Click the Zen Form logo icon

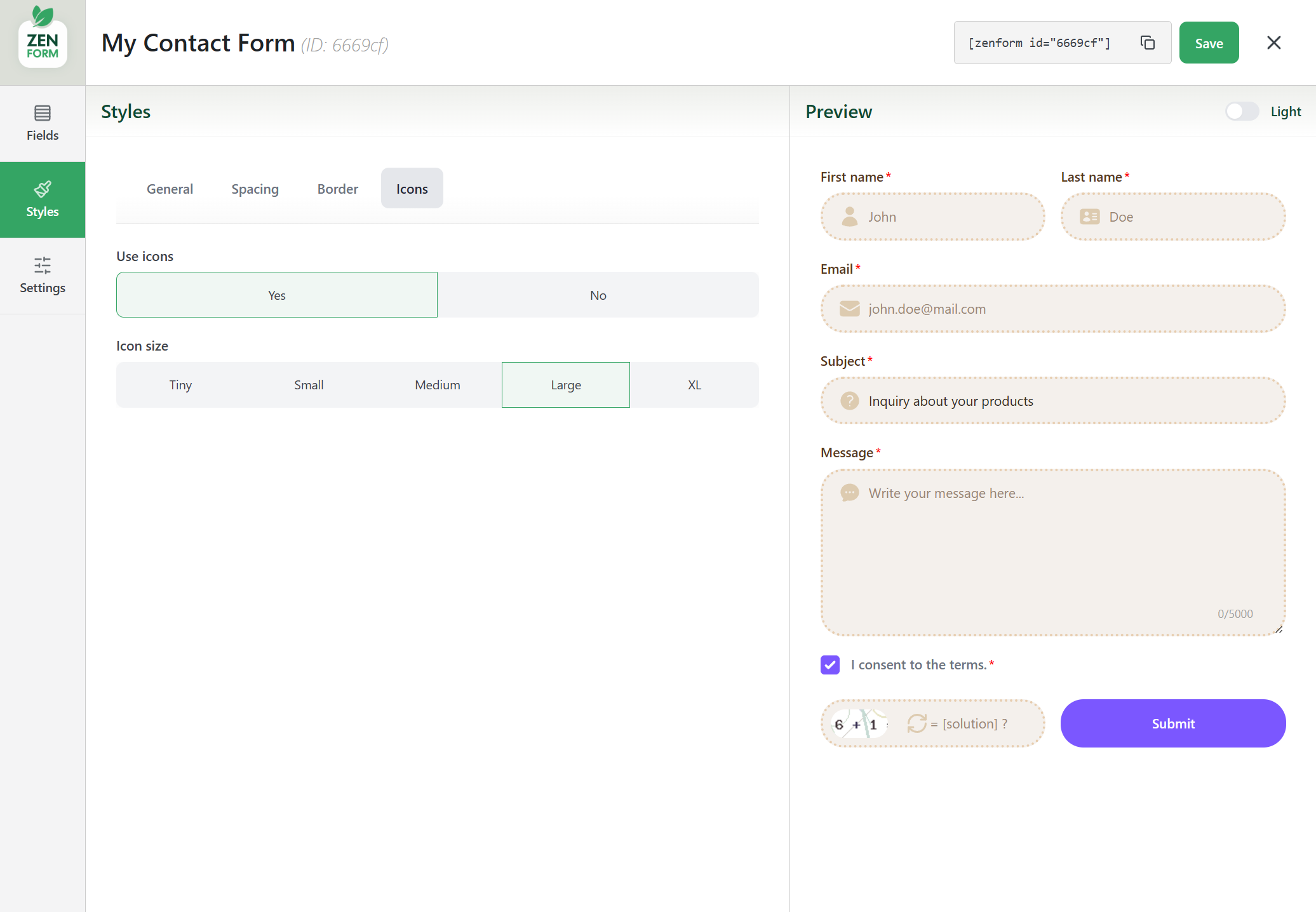[43, 37]
